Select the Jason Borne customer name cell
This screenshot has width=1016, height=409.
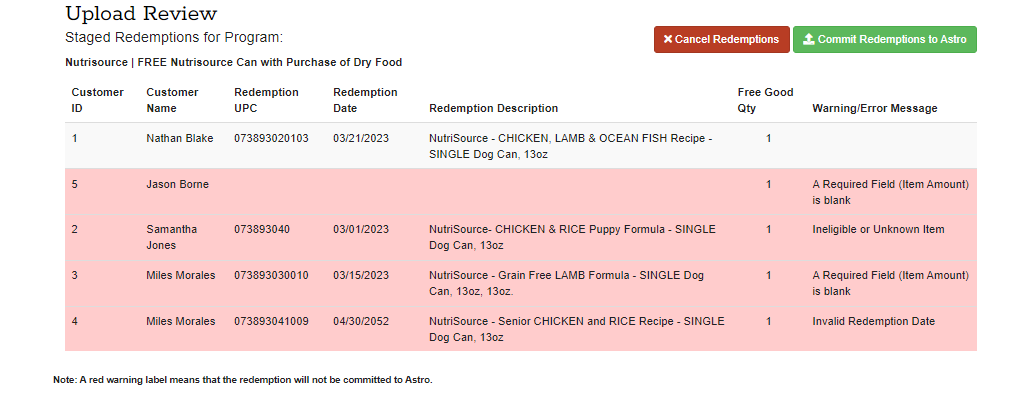[177, 184]
